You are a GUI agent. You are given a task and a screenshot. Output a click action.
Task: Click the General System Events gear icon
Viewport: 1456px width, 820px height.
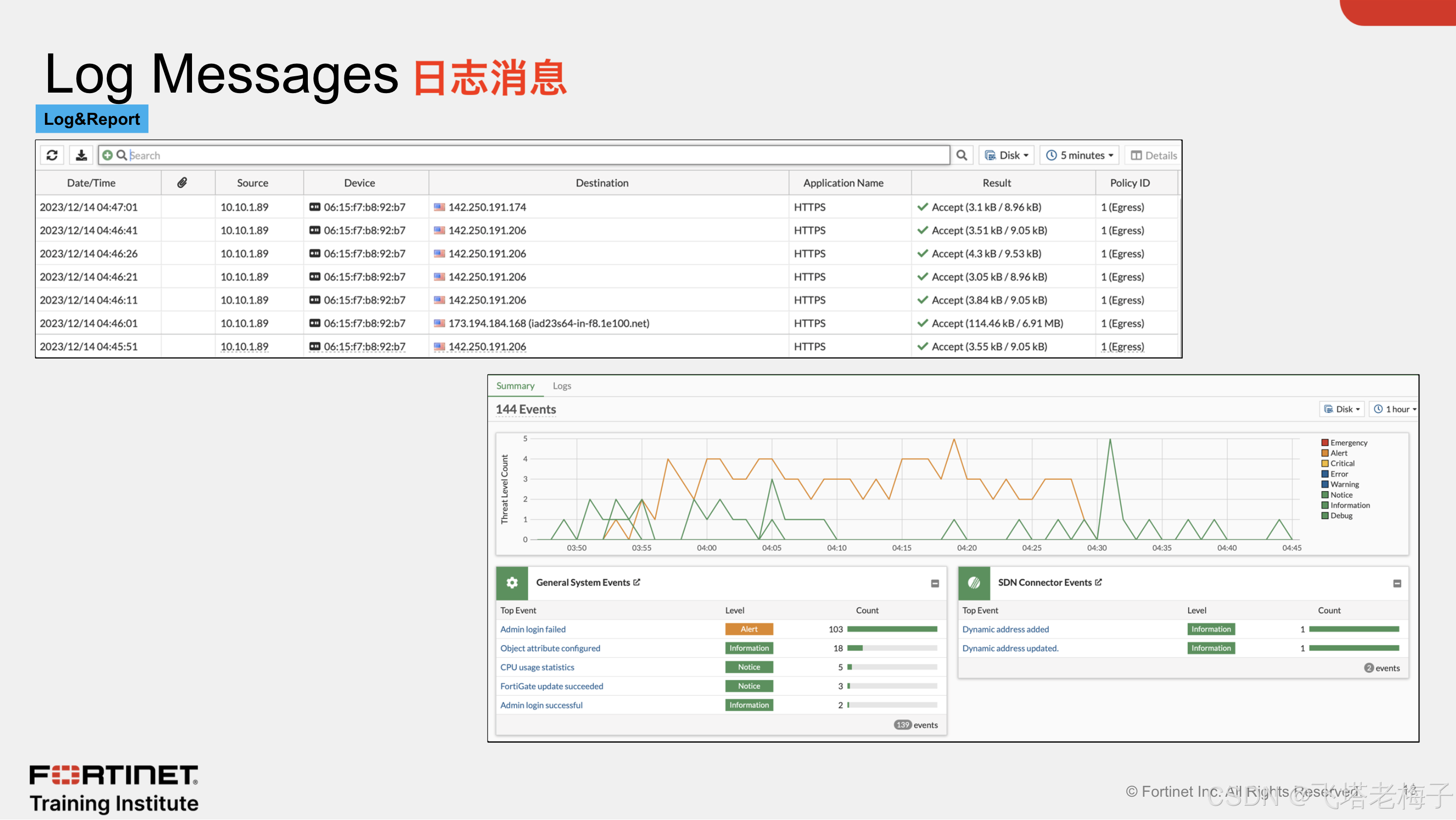point(512,582)
